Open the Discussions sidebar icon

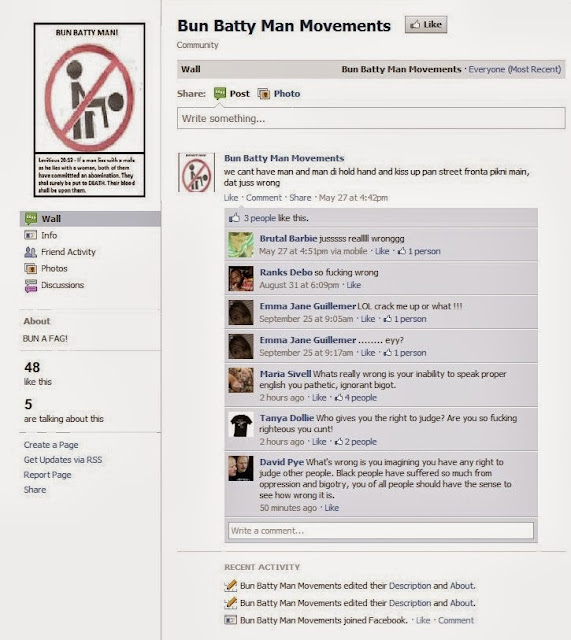point(31,286)
